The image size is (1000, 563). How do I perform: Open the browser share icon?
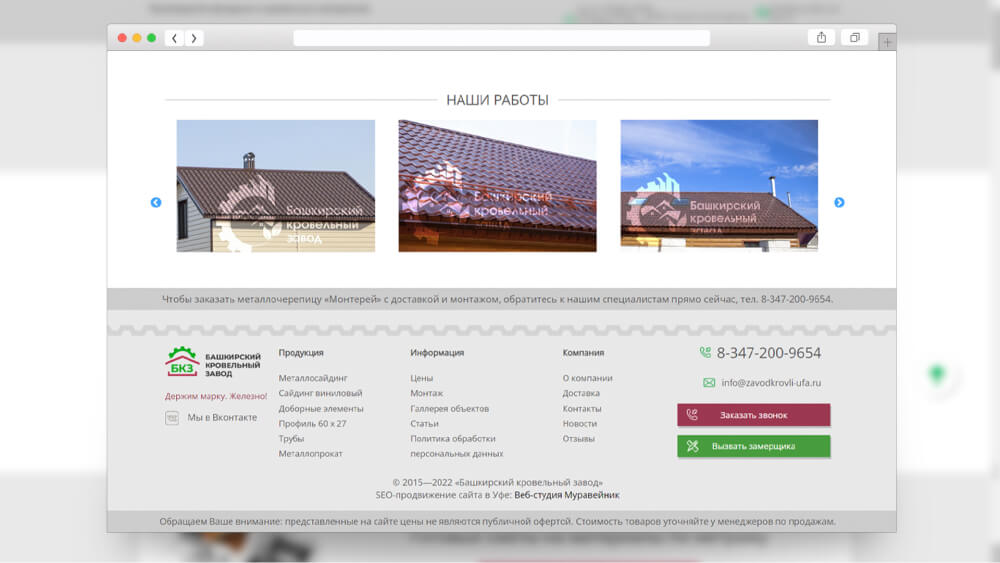click(821, 38)
